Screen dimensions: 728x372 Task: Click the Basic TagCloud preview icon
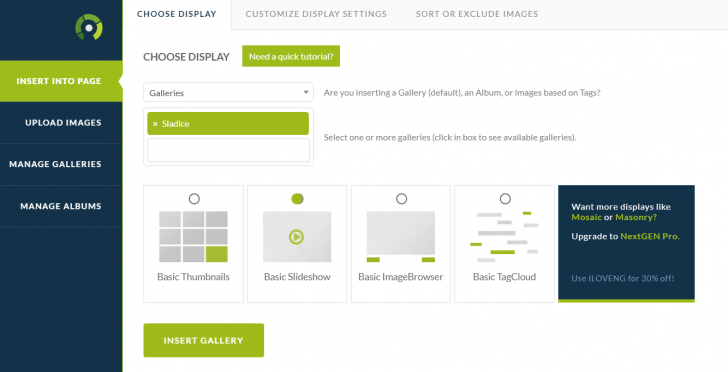(x=504, y=237)
